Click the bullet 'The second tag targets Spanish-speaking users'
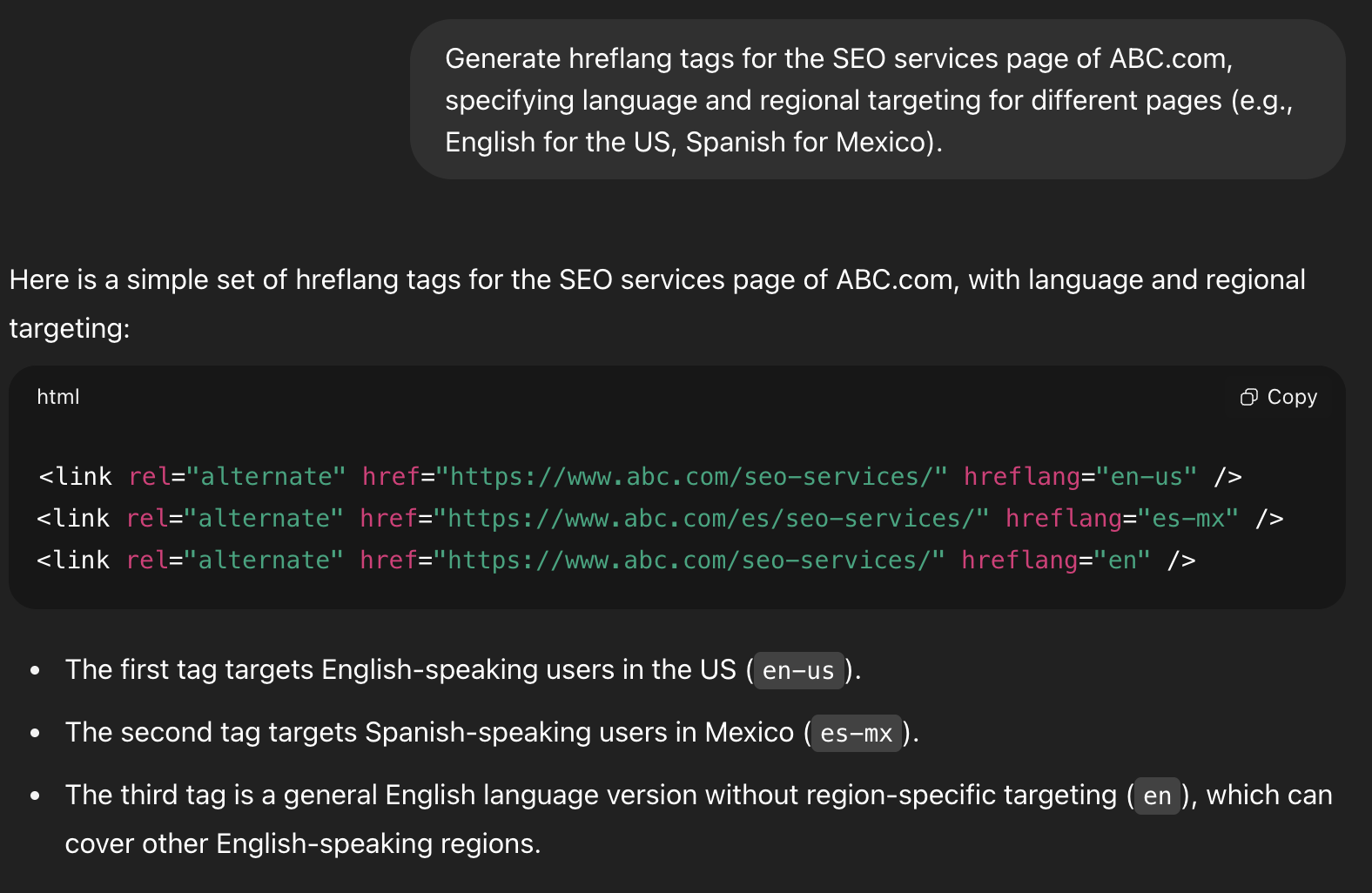Viewport: 1372px width, 893px height. pyautogui.click(x=492, y=733)
